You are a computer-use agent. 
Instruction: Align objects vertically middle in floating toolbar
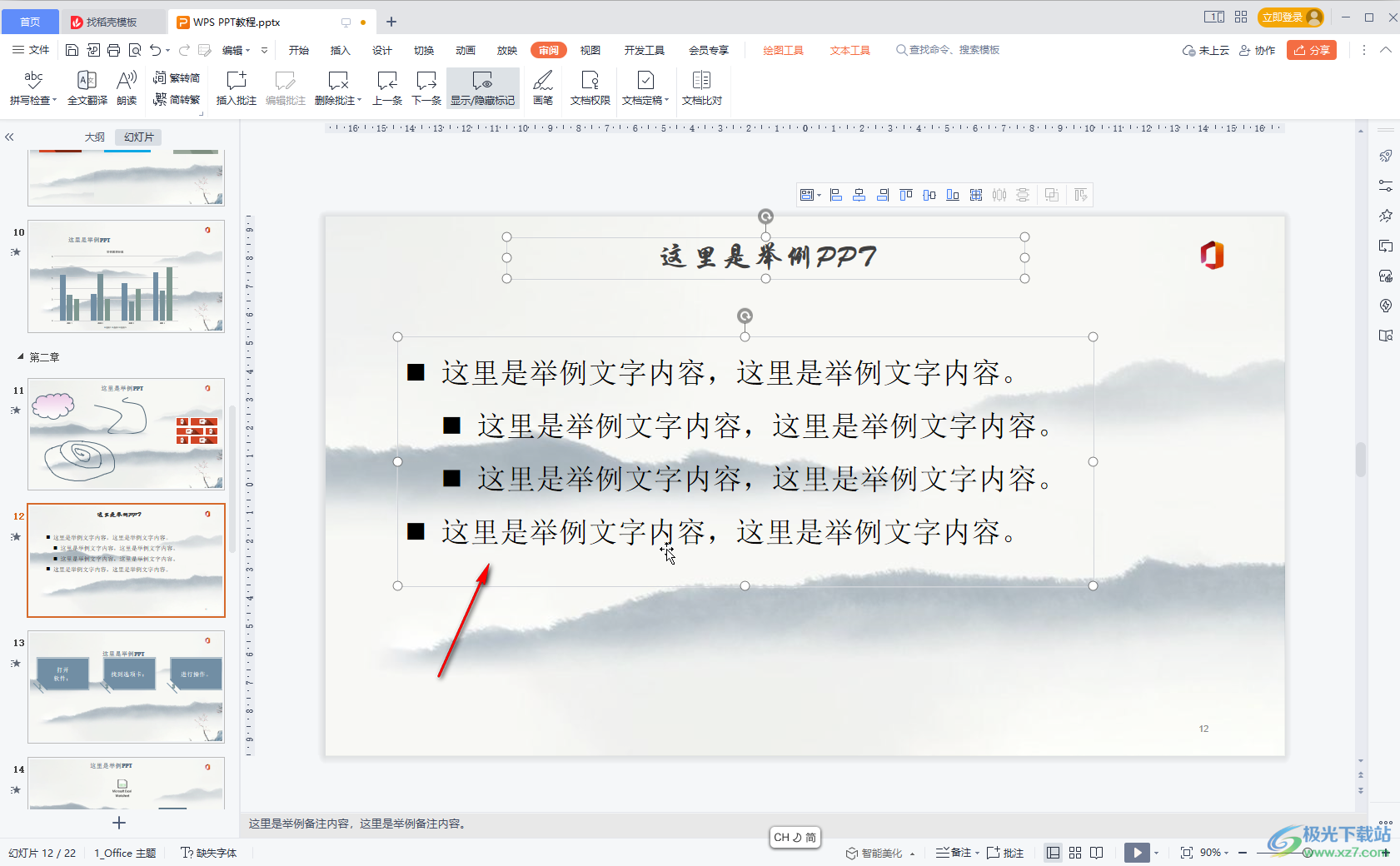(929, 195)
